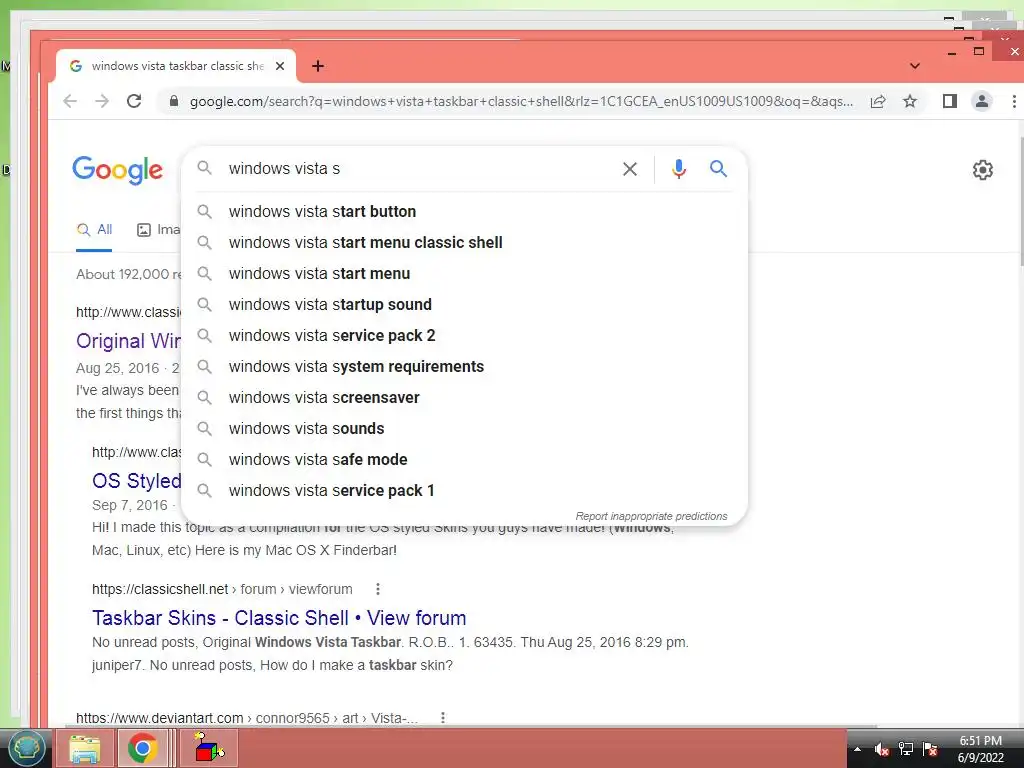The height and width of the screenshot is (768, 1024).
Task: Click the Chrome taskbar icon
Action: coord(143,748)
